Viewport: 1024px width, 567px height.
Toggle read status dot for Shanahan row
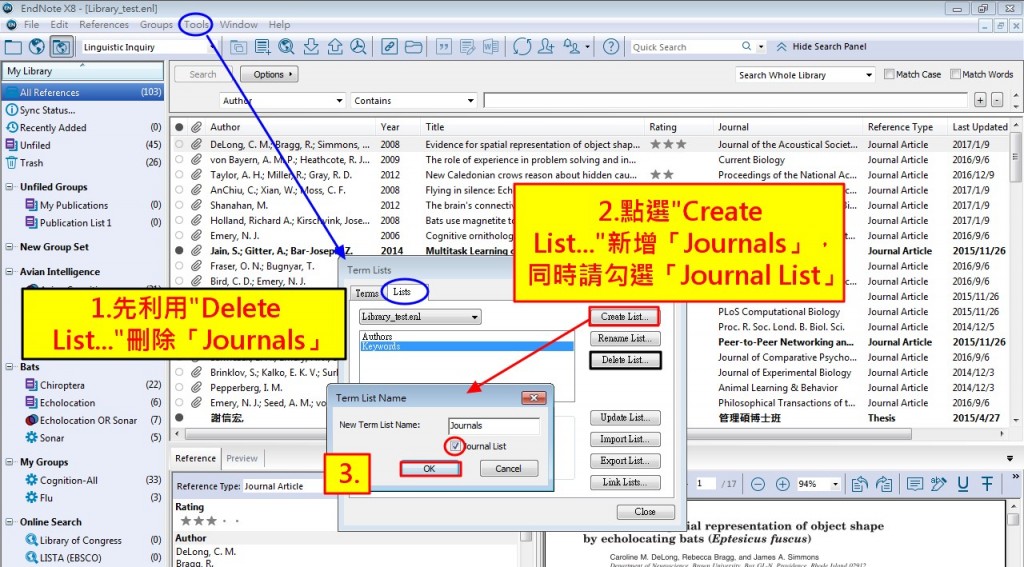[x=179, y=205]
